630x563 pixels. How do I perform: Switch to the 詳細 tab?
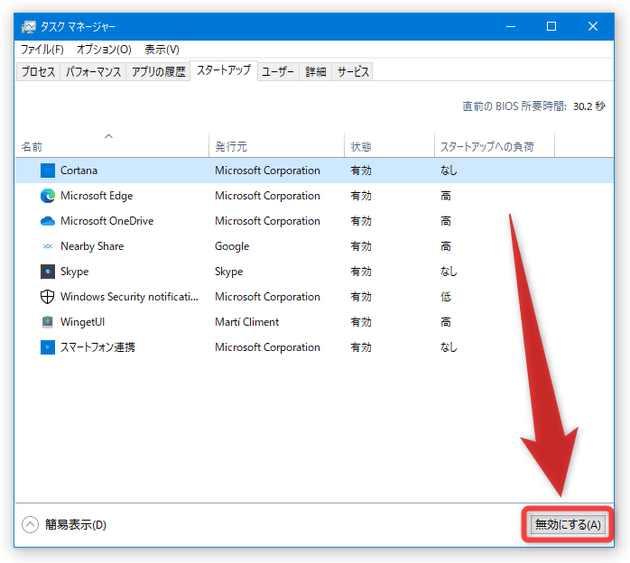click(315, 72)
